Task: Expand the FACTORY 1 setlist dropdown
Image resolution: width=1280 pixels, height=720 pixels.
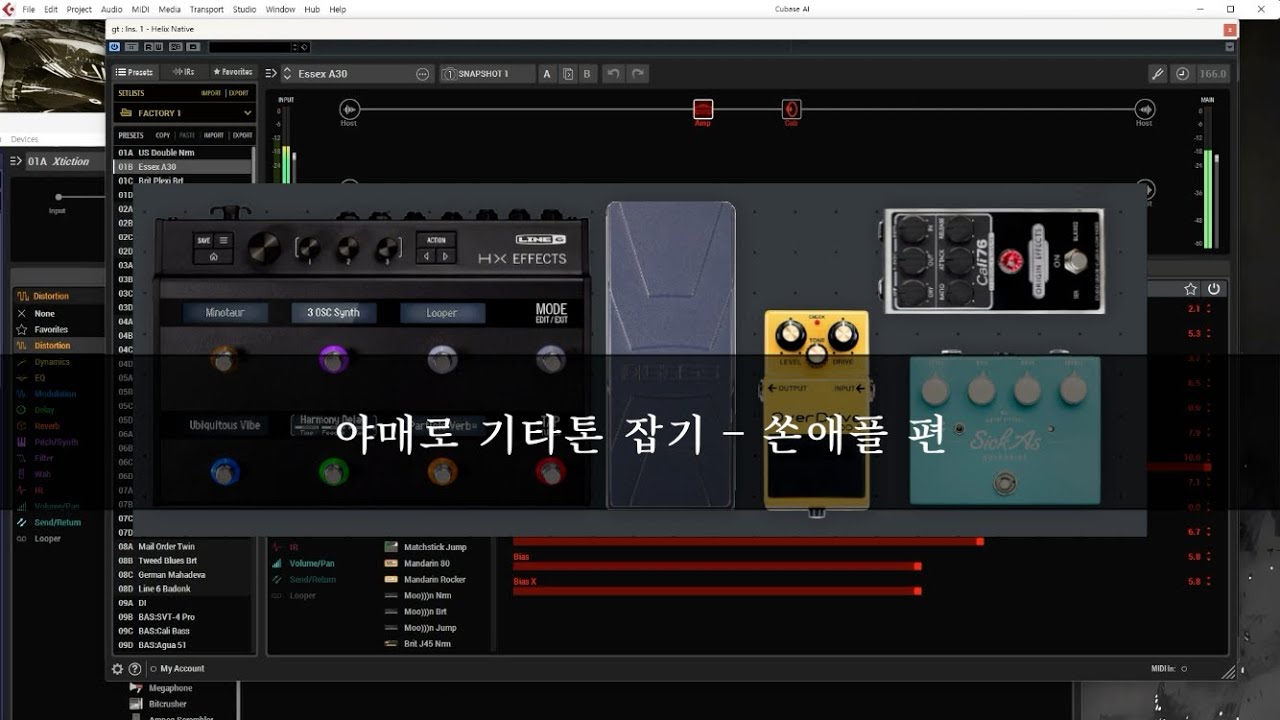Action: coord(184,113)
